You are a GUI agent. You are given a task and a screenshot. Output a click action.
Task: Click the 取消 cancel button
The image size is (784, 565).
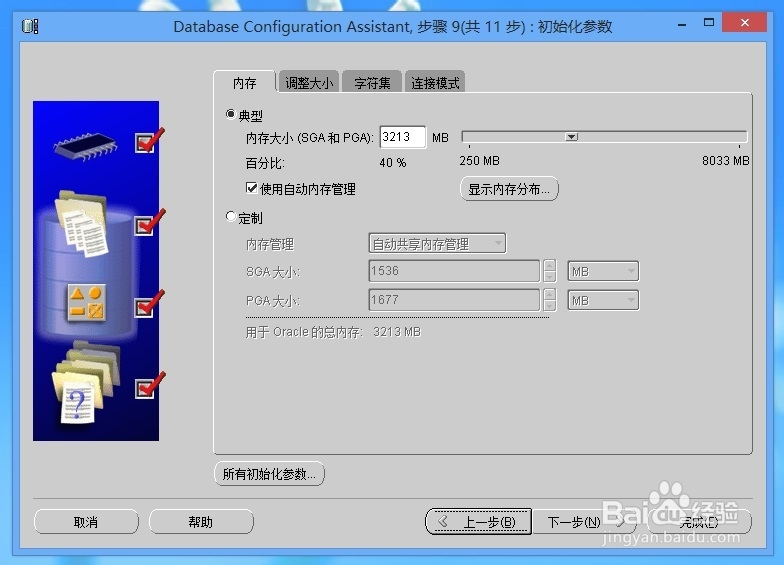(86, 522)
